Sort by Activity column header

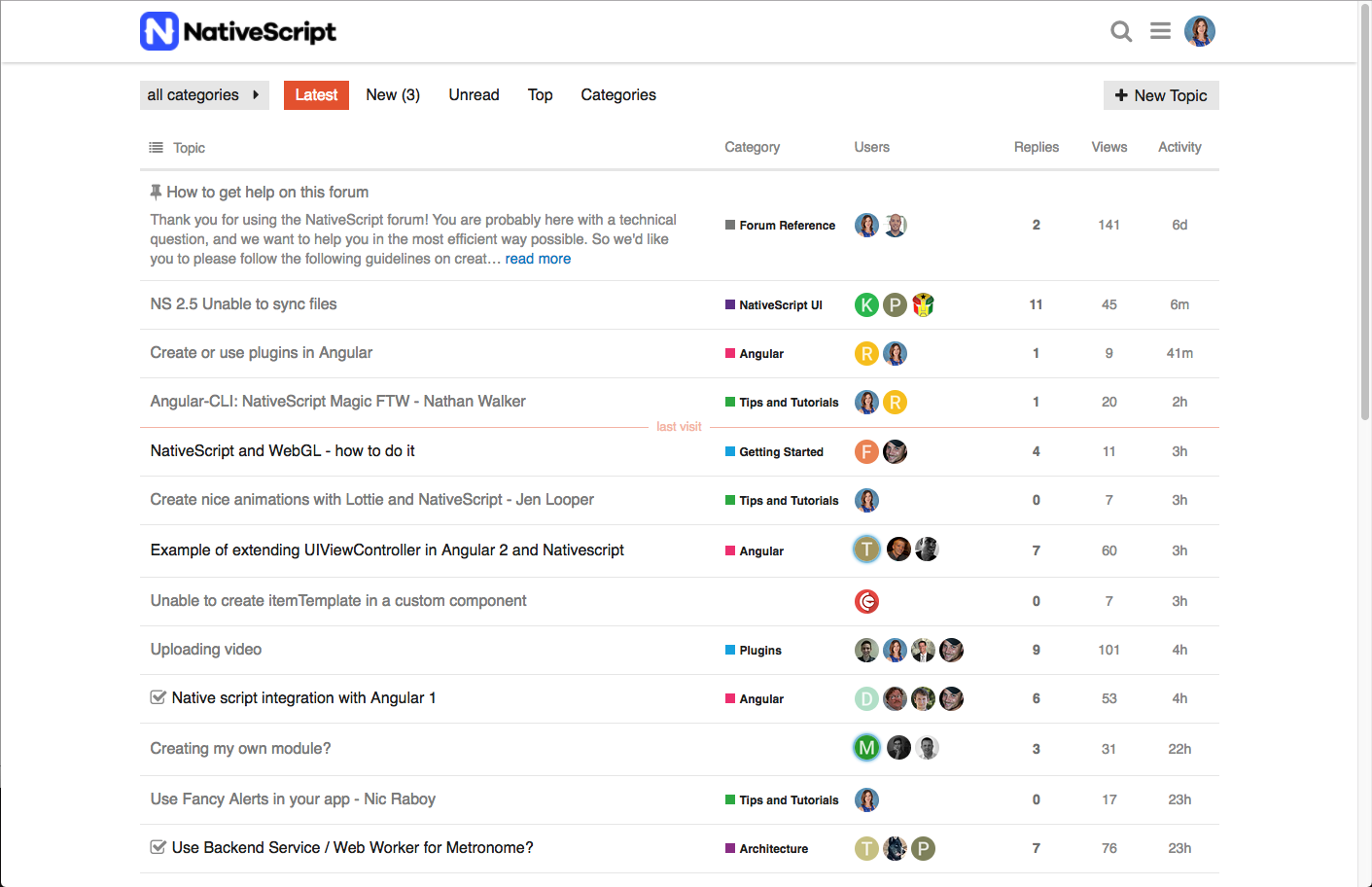(x=1179, y=147)
